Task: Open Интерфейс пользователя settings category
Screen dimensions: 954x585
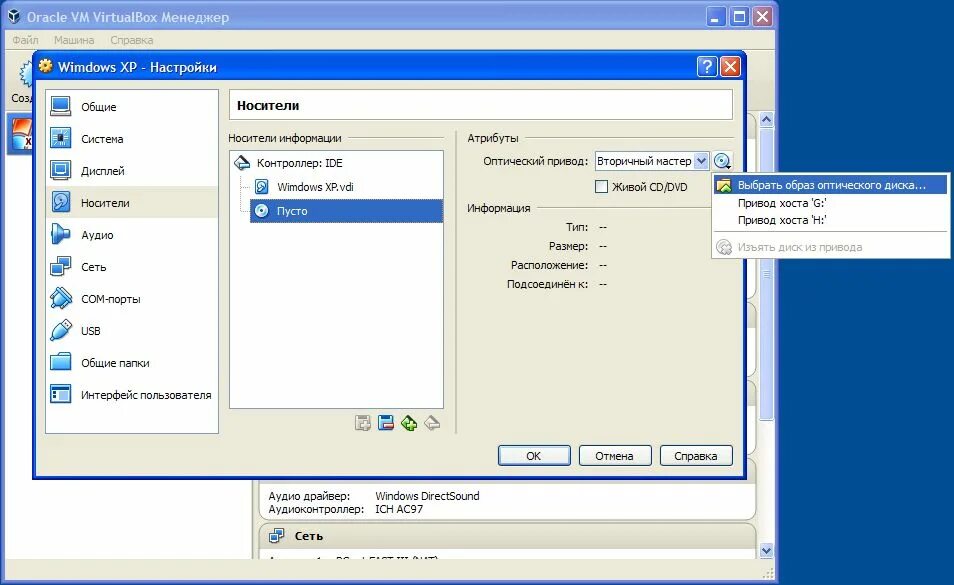Action: pyautogui.click(x=131, y=395)
